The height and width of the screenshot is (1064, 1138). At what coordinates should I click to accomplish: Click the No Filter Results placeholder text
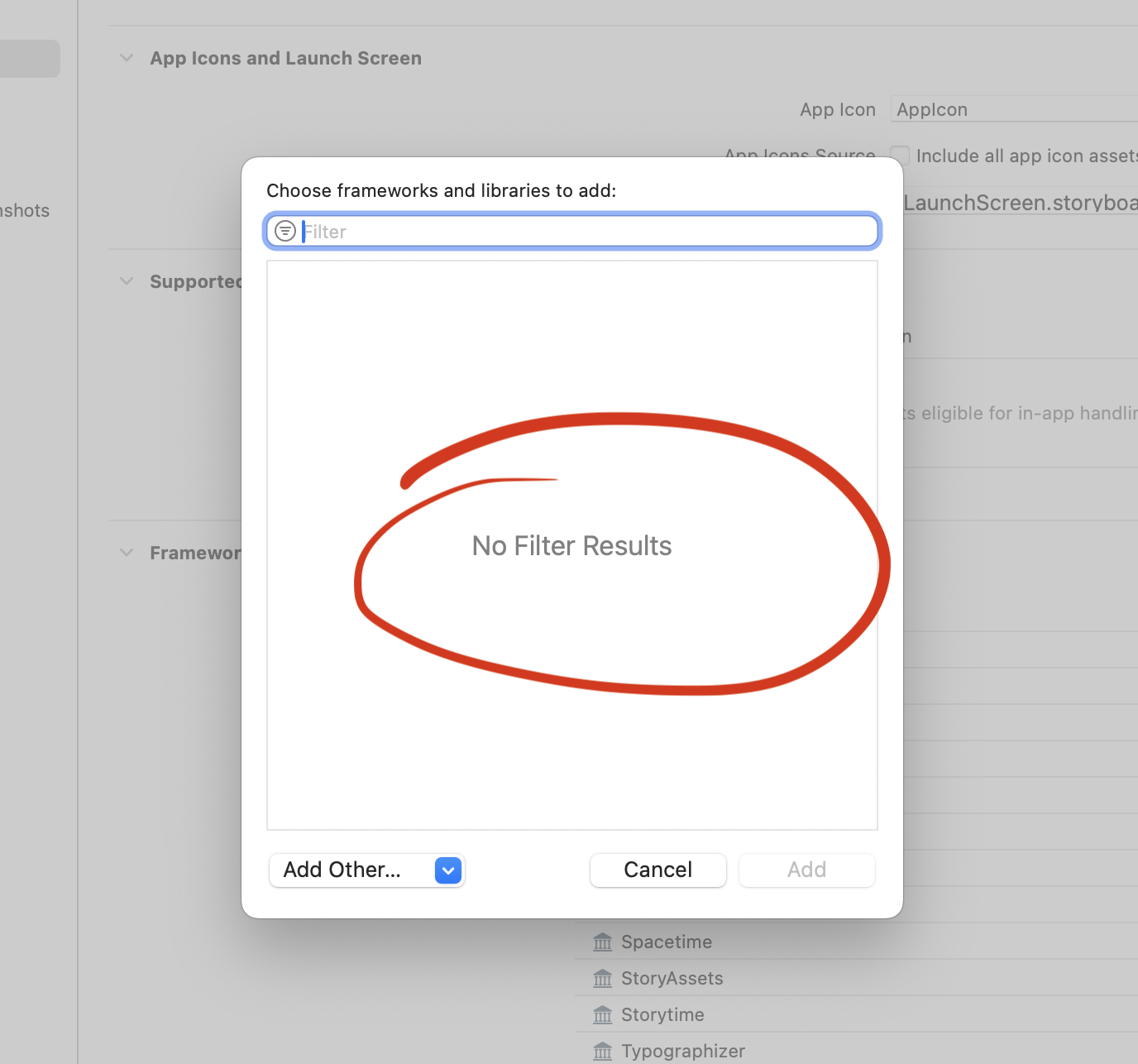571,546
